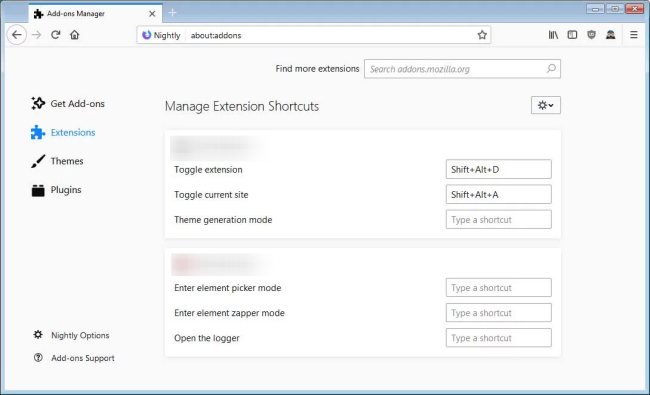Edit Toggle extension shortcut Shift+Alt+D

coord(499,169)
